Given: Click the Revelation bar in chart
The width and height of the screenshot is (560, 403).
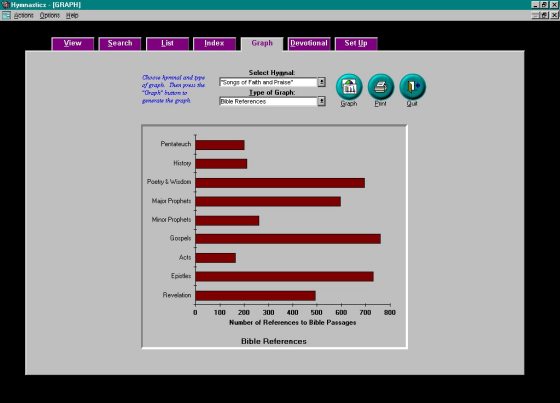Looking at the screenshot, I should [x=255, y=295].
